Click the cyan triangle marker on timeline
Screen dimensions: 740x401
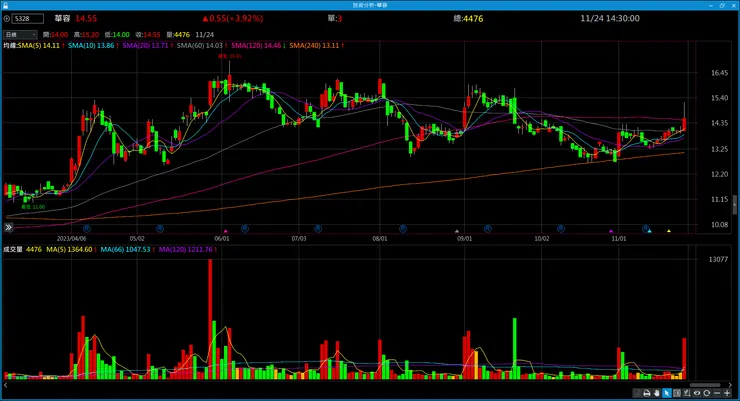point(649,231)
